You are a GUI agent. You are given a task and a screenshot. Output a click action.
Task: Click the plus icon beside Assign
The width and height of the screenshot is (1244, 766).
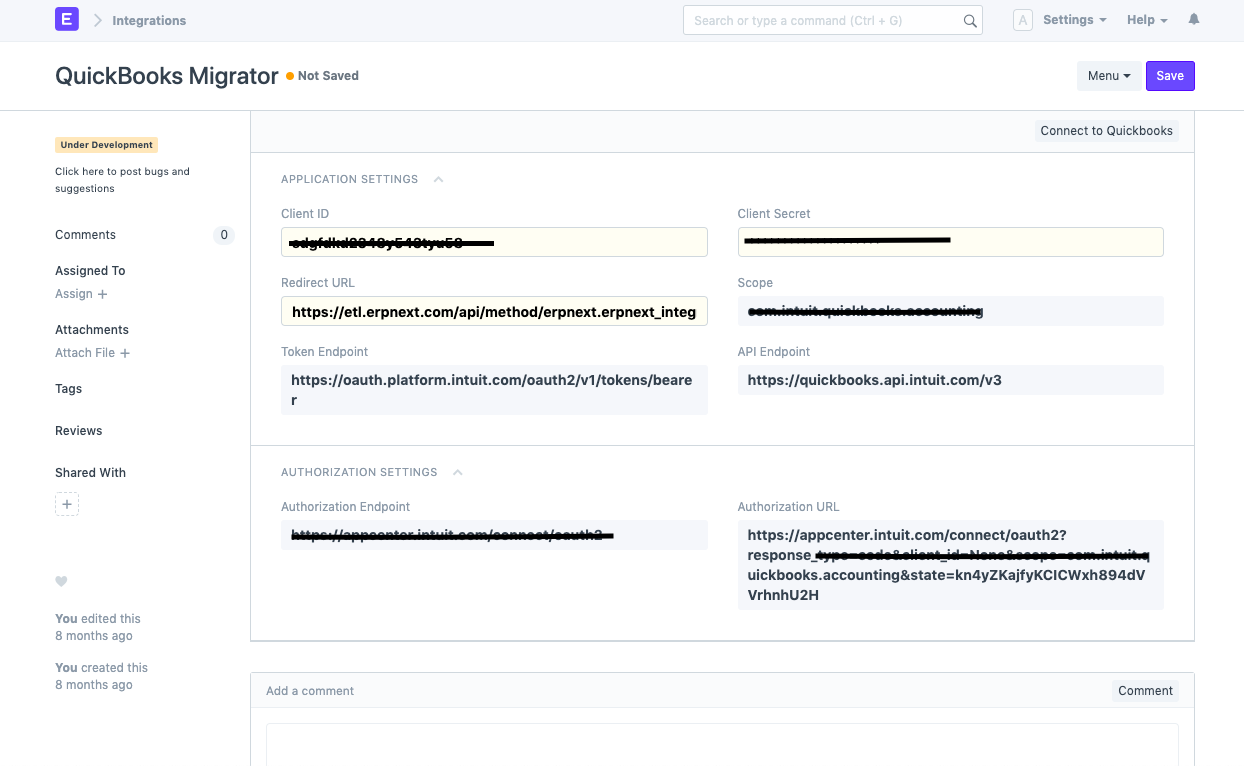pos(102,294)
